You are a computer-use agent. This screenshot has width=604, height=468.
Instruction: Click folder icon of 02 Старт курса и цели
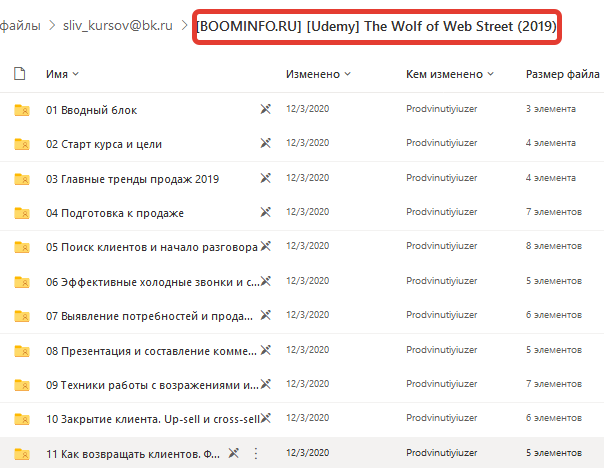click(22, 144)
